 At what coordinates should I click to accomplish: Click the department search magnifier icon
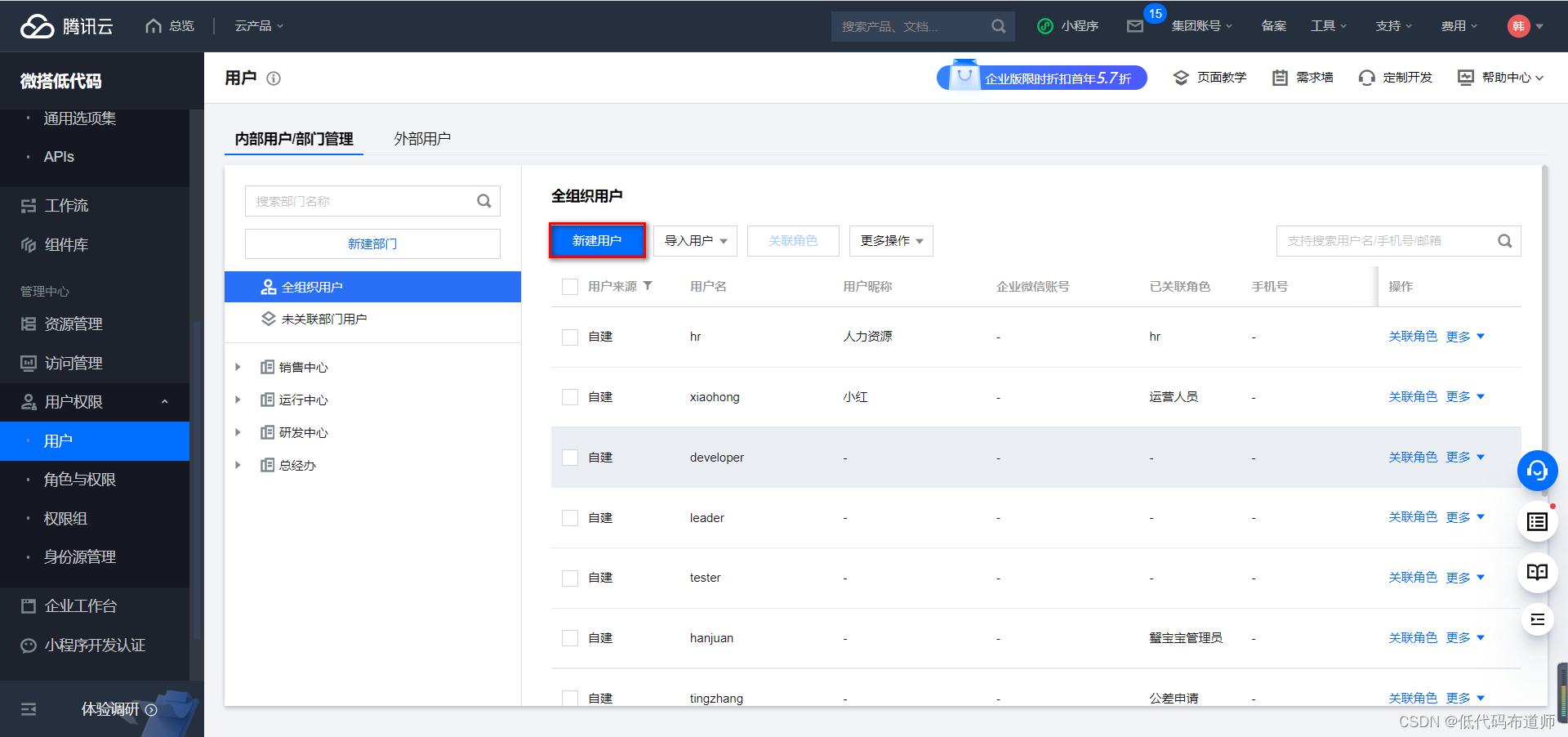pyautogui.click(x=483, y=201)
